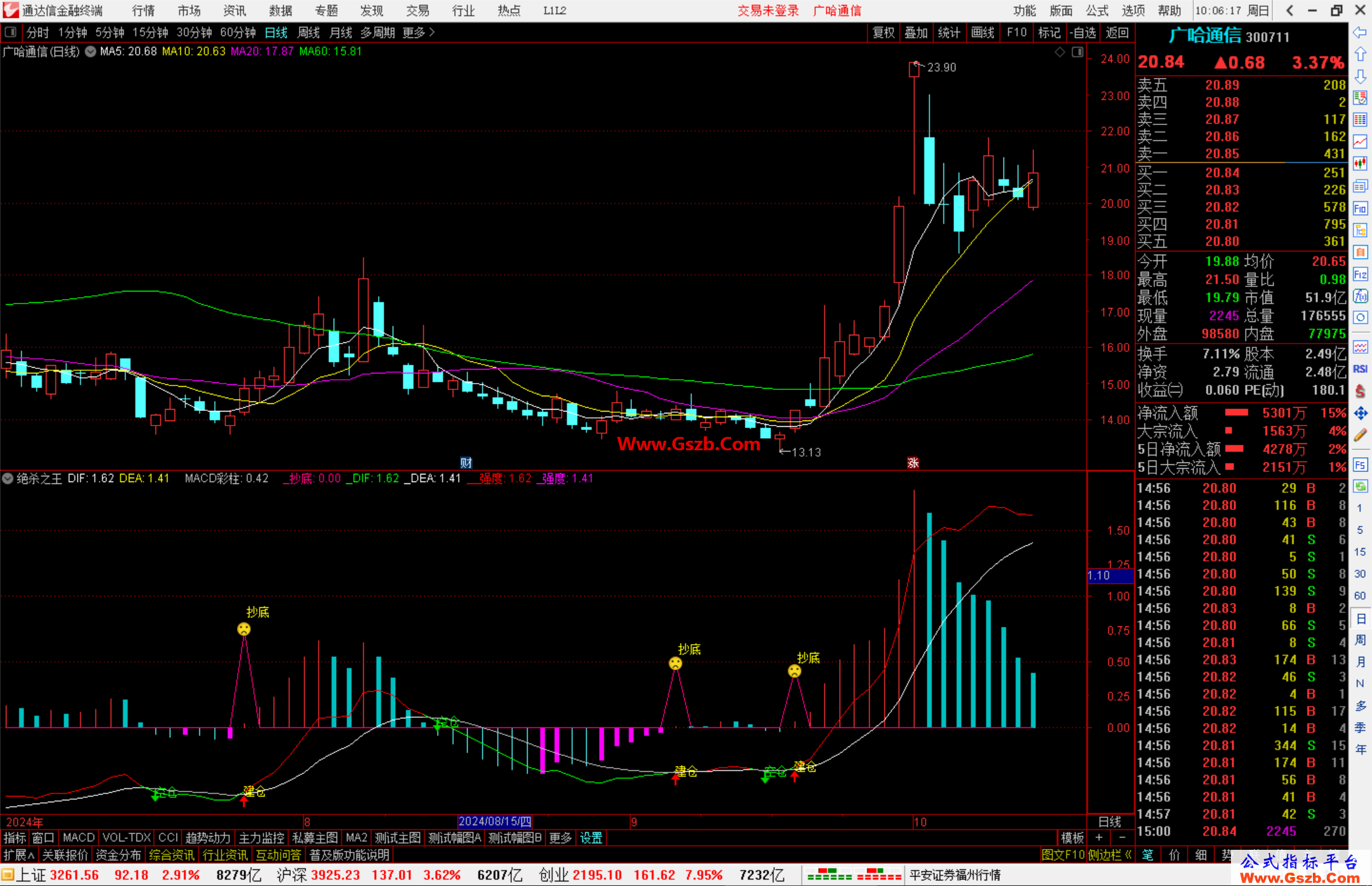Screen dimensions: 1372x886
Task: Open the intraday line chart icon in sidebar
Action: tap(1360, 142)
